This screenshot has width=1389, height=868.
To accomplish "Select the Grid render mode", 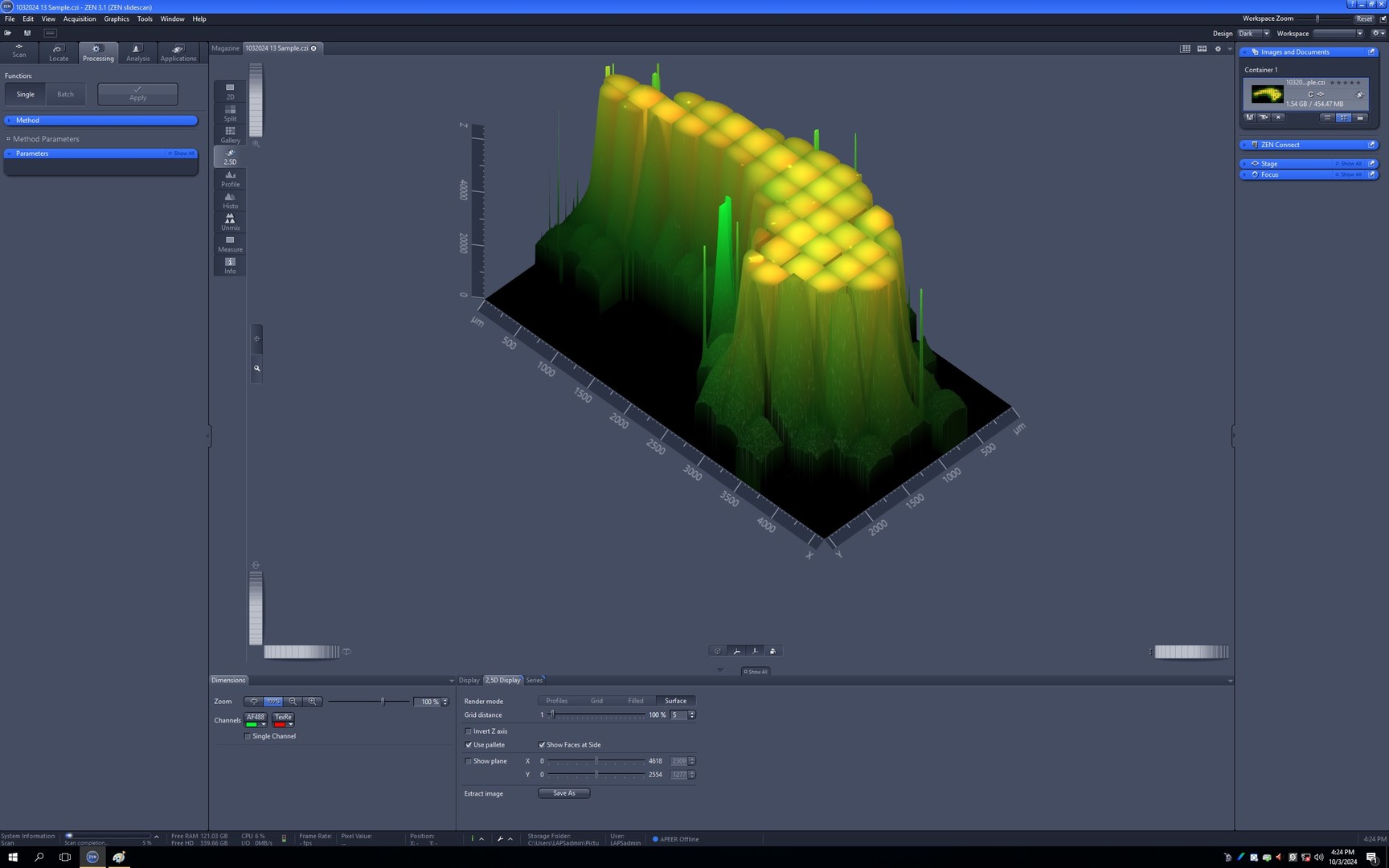I will click(x=596, y=701).
